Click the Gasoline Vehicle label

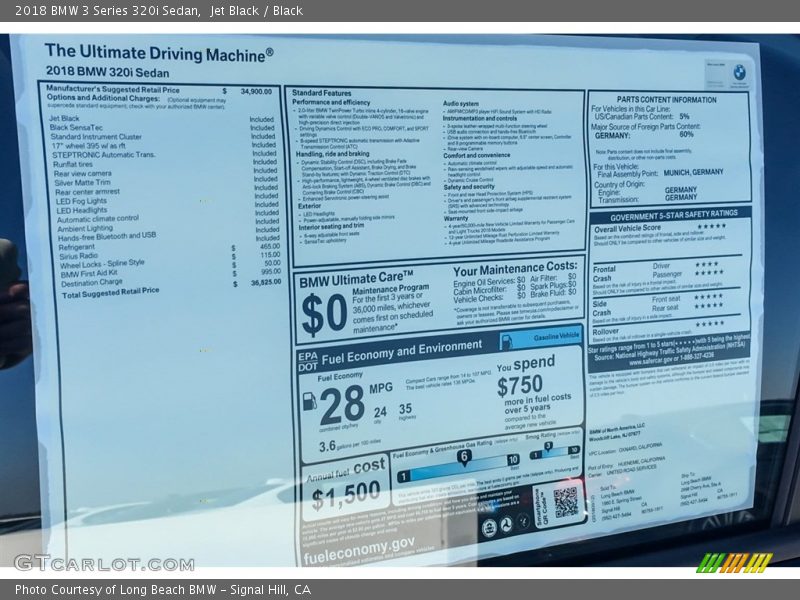(556, 338)
